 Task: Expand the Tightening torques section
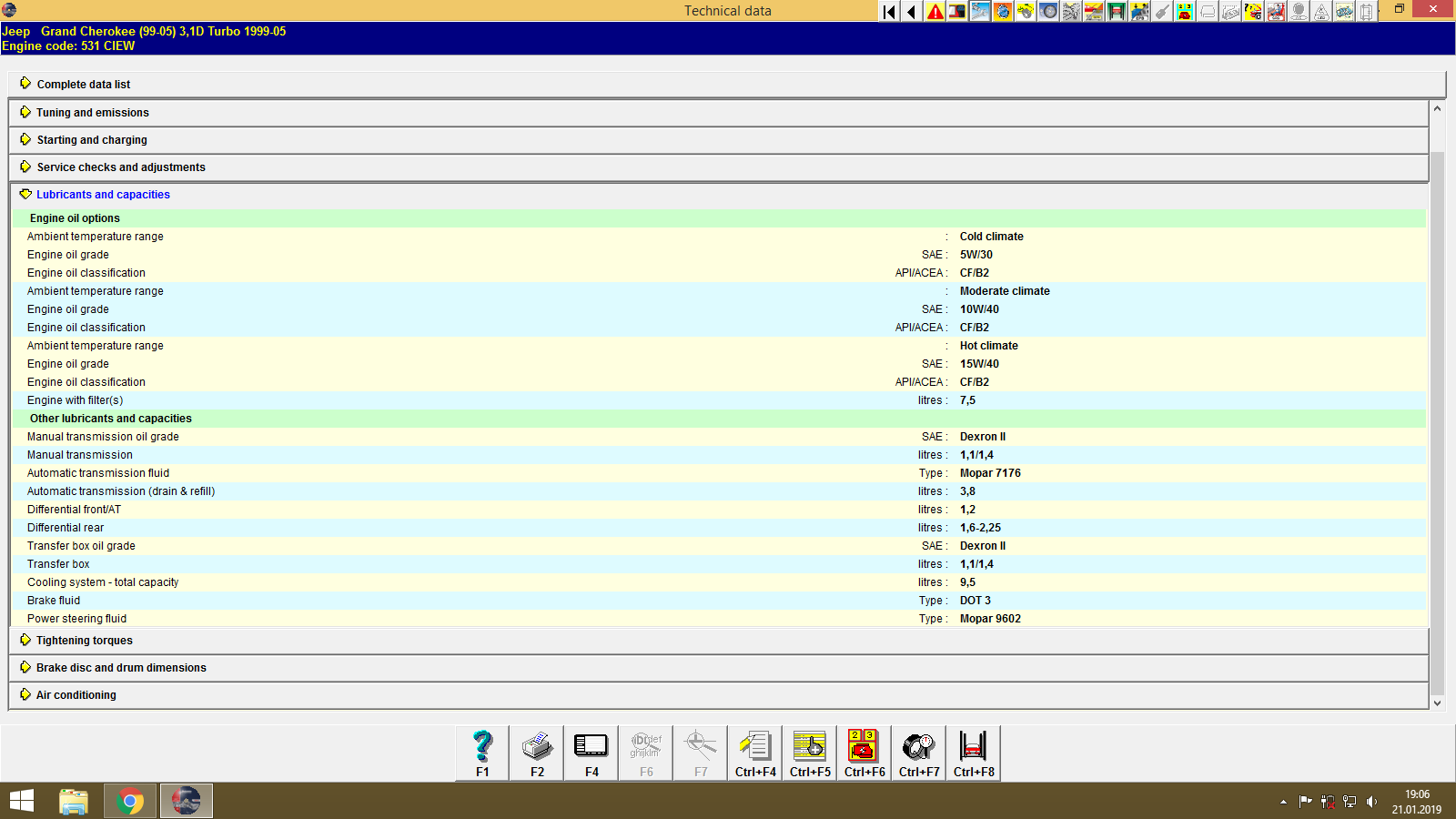click(83, 640)
